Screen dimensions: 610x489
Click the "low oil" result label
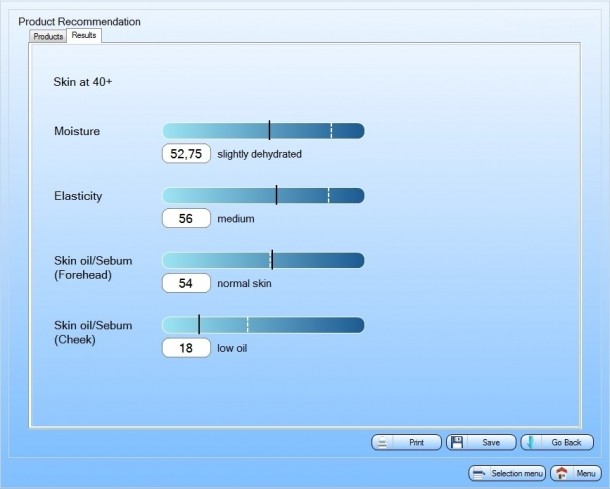(232, 349)
